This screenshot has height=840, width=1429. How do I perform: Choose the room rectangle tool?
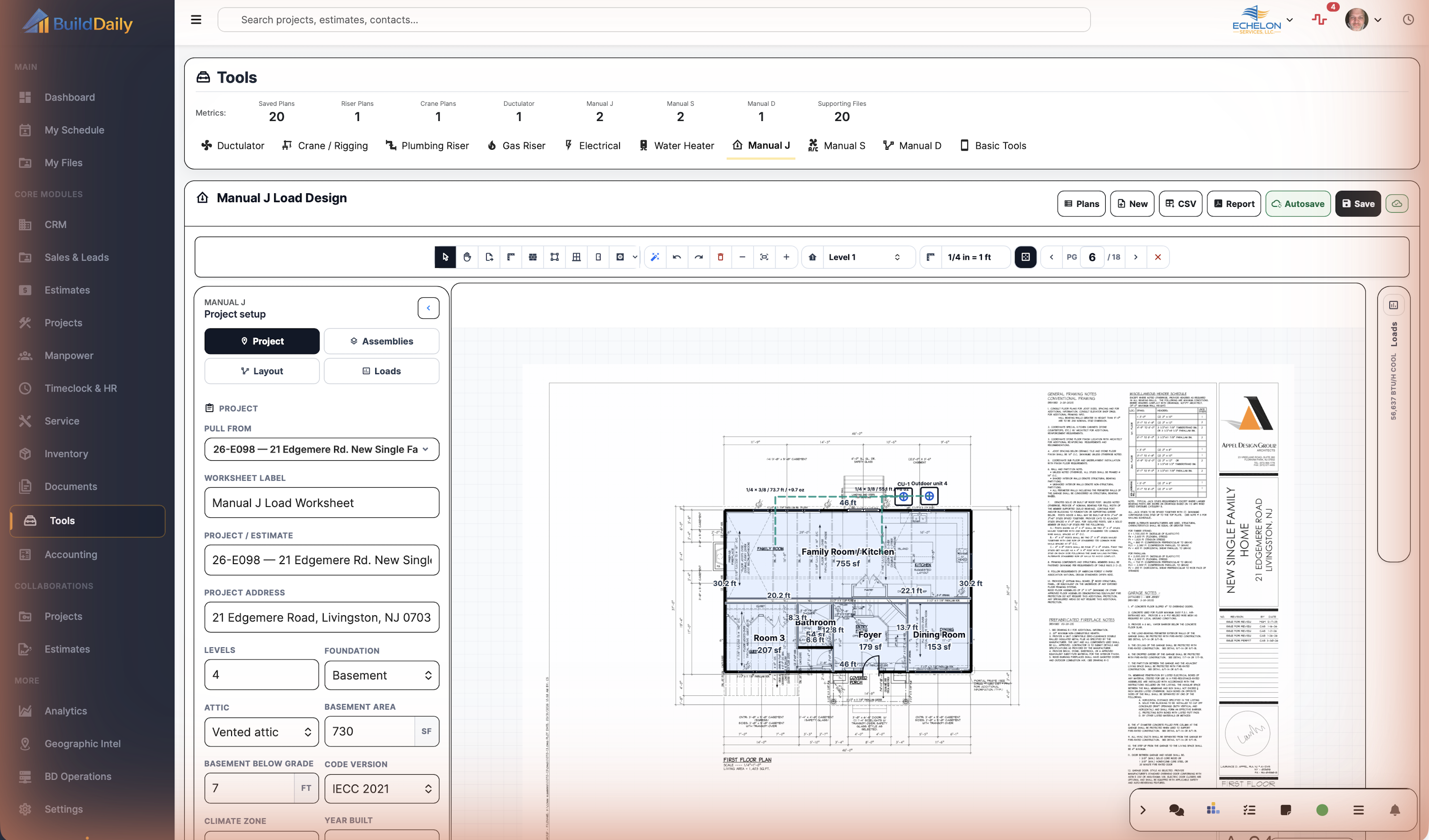[555, 257]
